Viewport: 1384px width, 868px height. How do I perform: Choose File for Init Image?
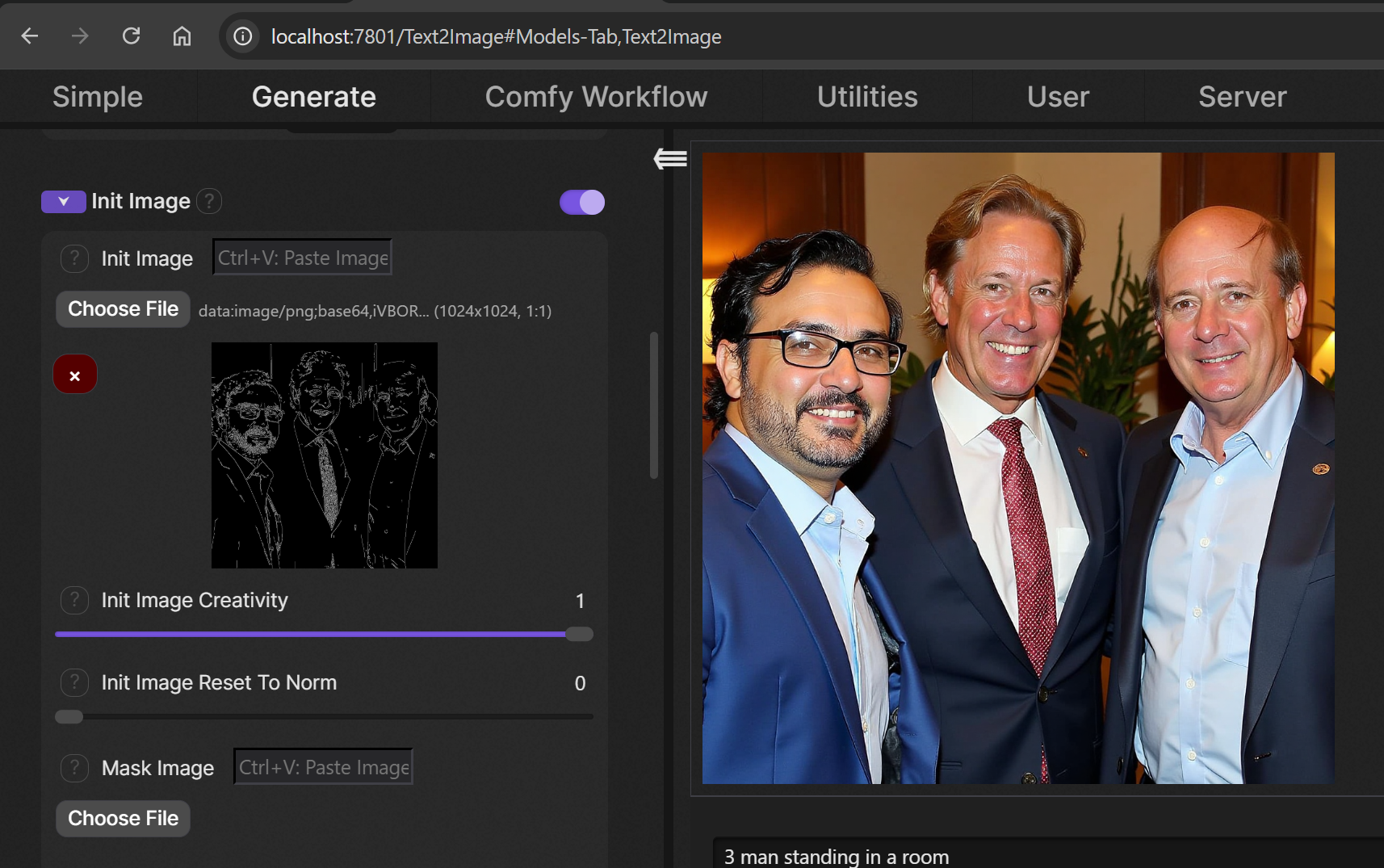coord(123,309)
